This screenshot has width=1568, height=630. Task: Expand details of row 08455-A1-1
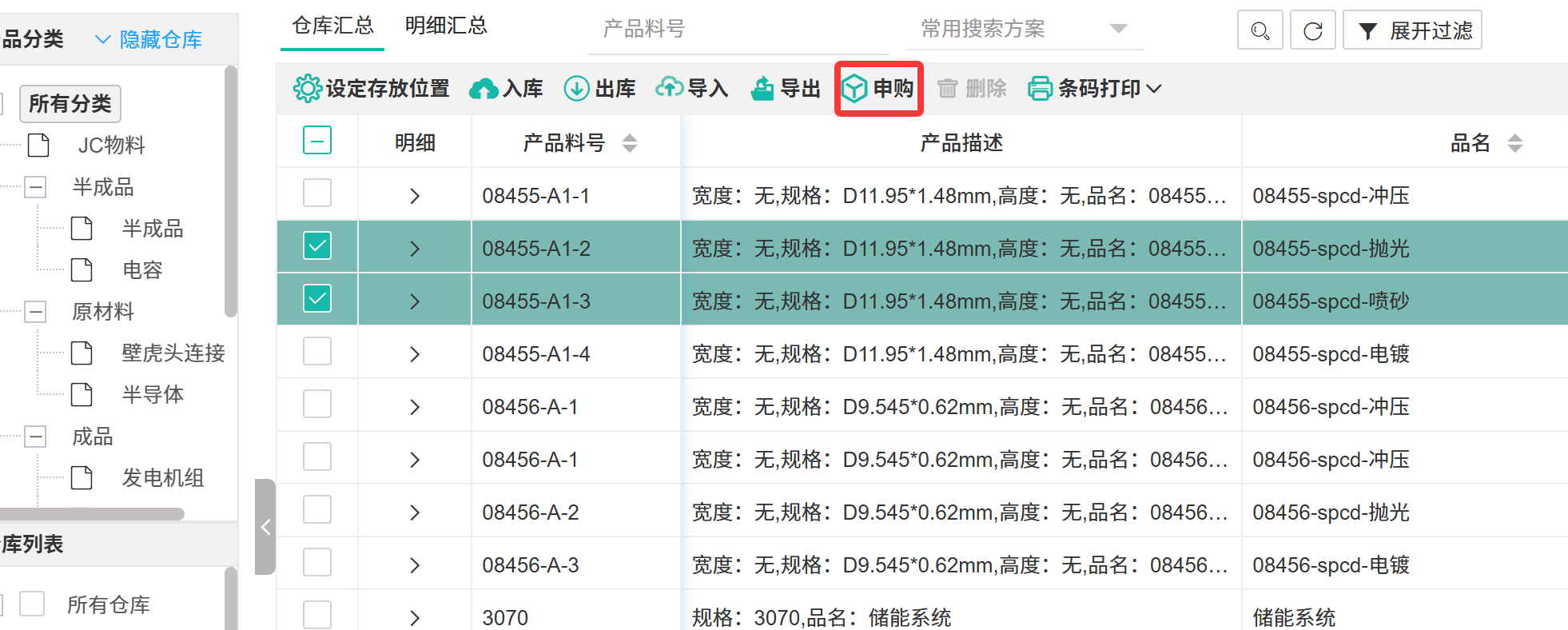click(414, 196)
